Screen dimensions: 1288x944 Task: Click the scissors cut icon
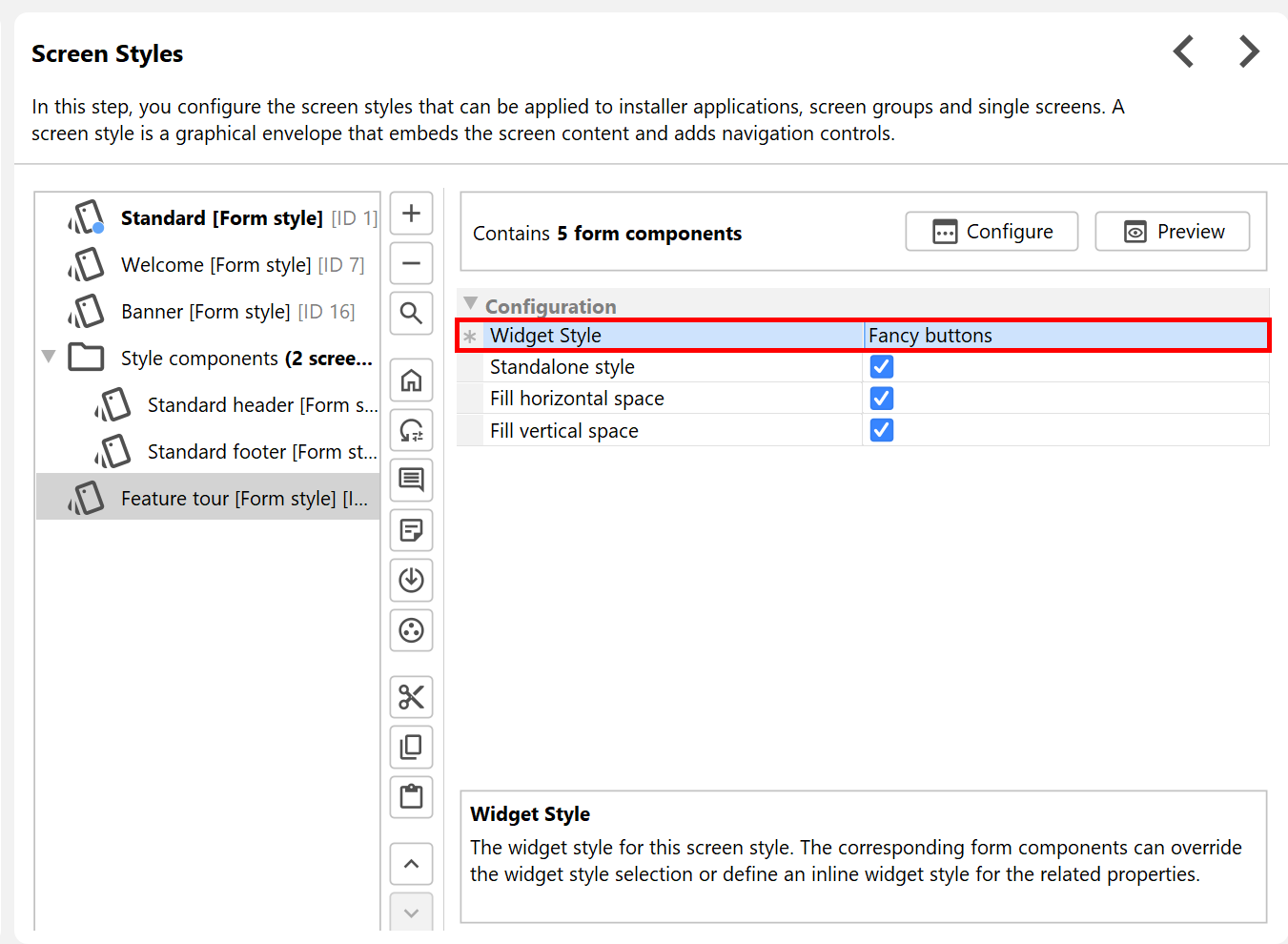411,697
